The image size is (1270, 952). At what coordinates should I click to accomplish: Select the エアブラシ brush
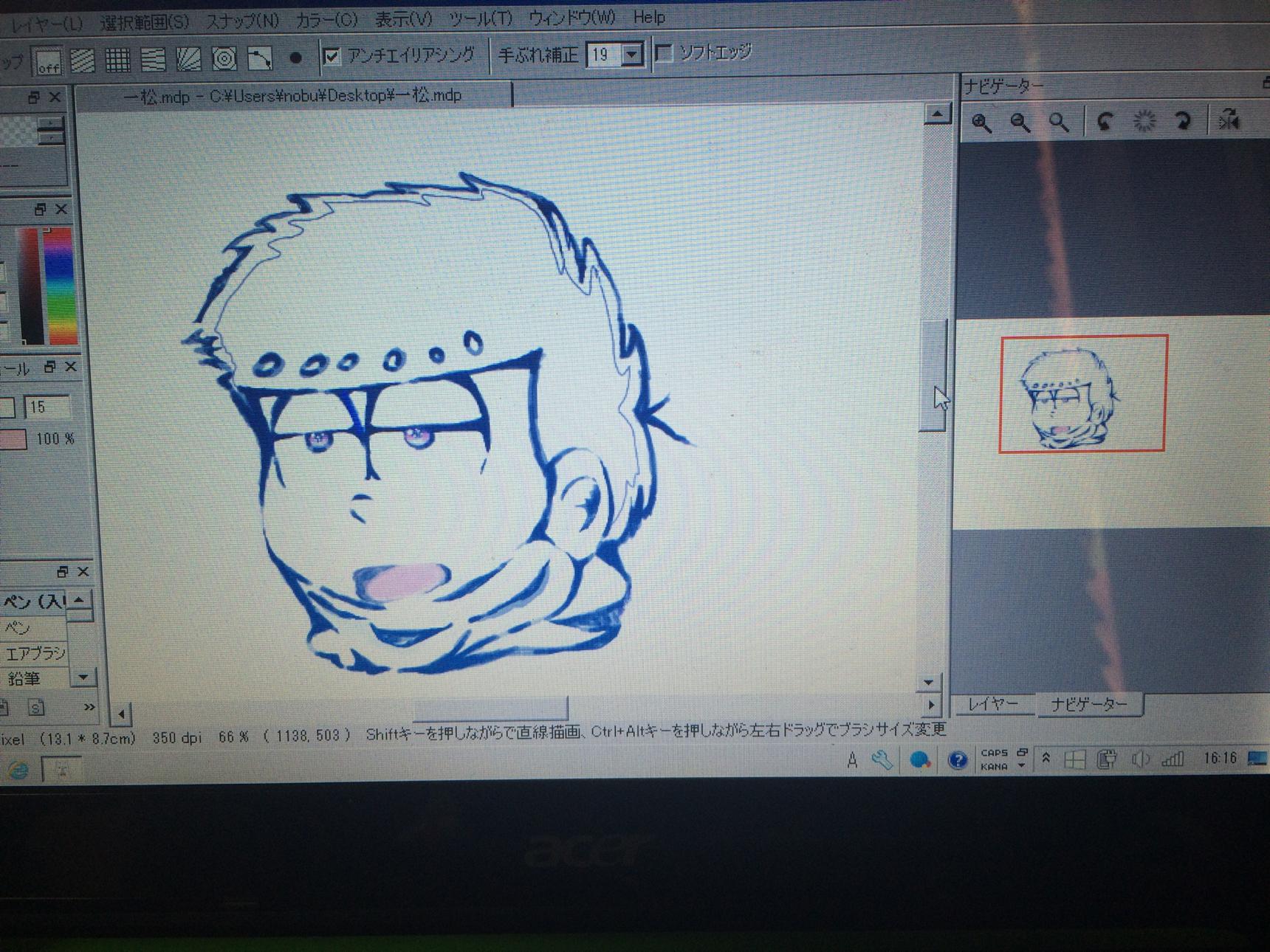(x=34, y=653)
